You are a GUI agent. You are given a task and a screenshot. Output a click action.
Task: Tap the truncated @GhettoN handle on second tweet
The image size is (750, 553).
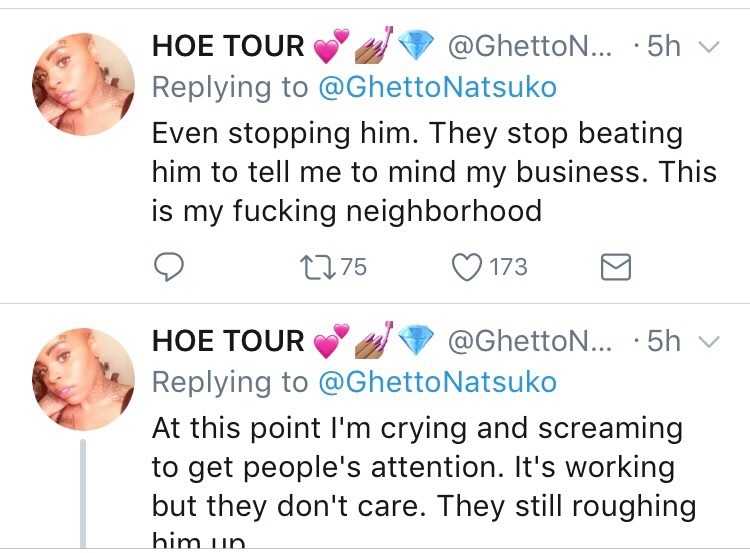tap(531, 341)
